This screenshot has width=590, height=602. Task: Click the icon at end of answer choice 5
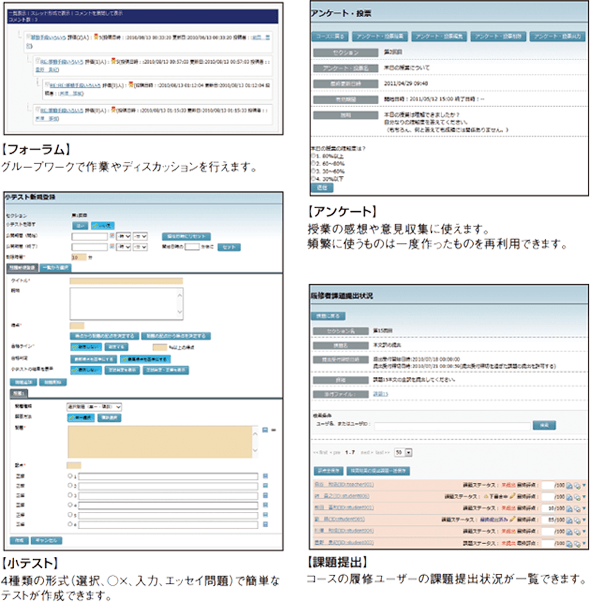[265, 514]
